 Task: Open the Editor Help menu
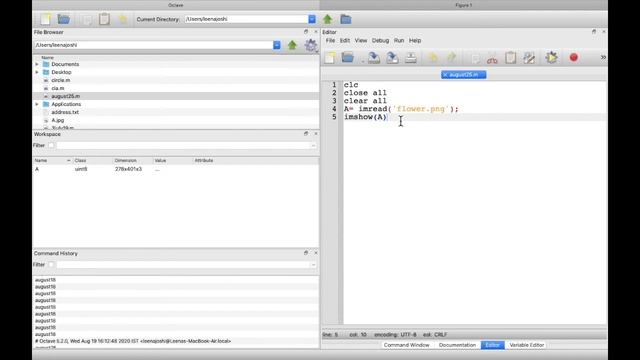tap(415, 40)
